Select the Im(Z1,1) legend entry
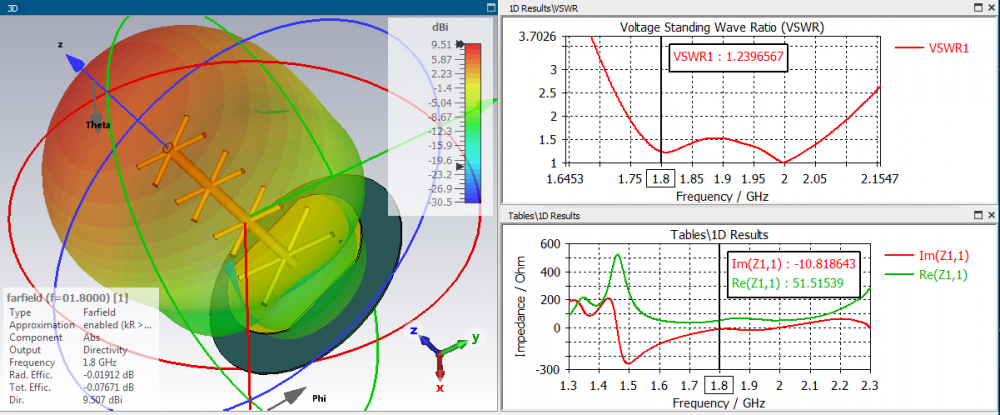The height and width of the screenshot is (415, 1000). pos(927,256)
